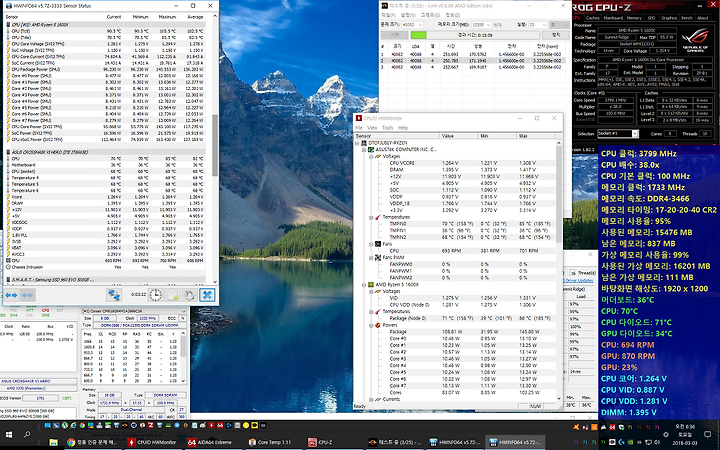Screen dimensions: 720x450
Task: Switch to CPU-Z Graphics tab
Action: pos(669,18)
